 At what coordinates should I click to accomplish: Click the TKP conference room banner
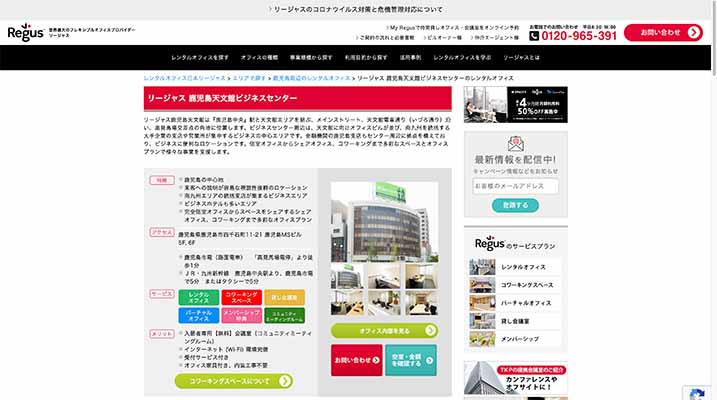pyautogui.click(x=515, y=378)
